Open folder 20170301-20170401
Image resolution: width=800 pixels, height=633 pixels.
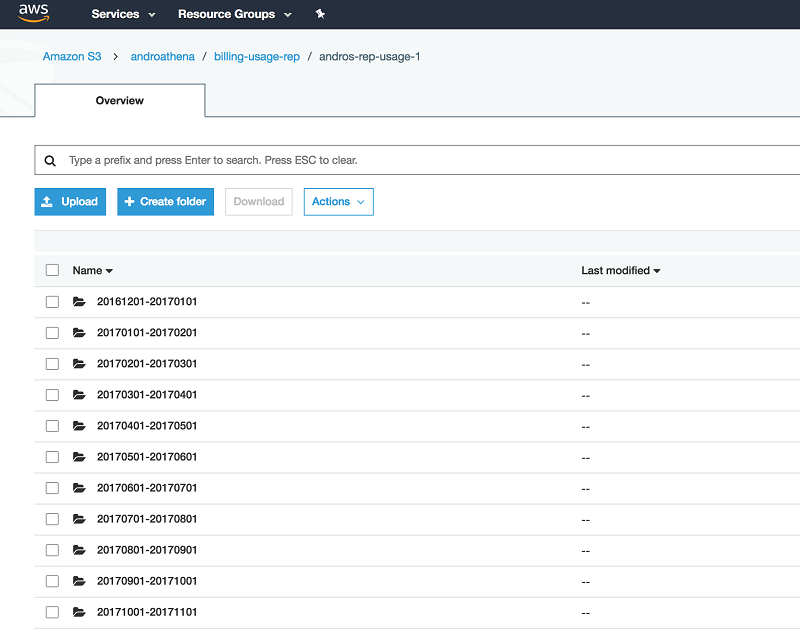coord(147,395)
